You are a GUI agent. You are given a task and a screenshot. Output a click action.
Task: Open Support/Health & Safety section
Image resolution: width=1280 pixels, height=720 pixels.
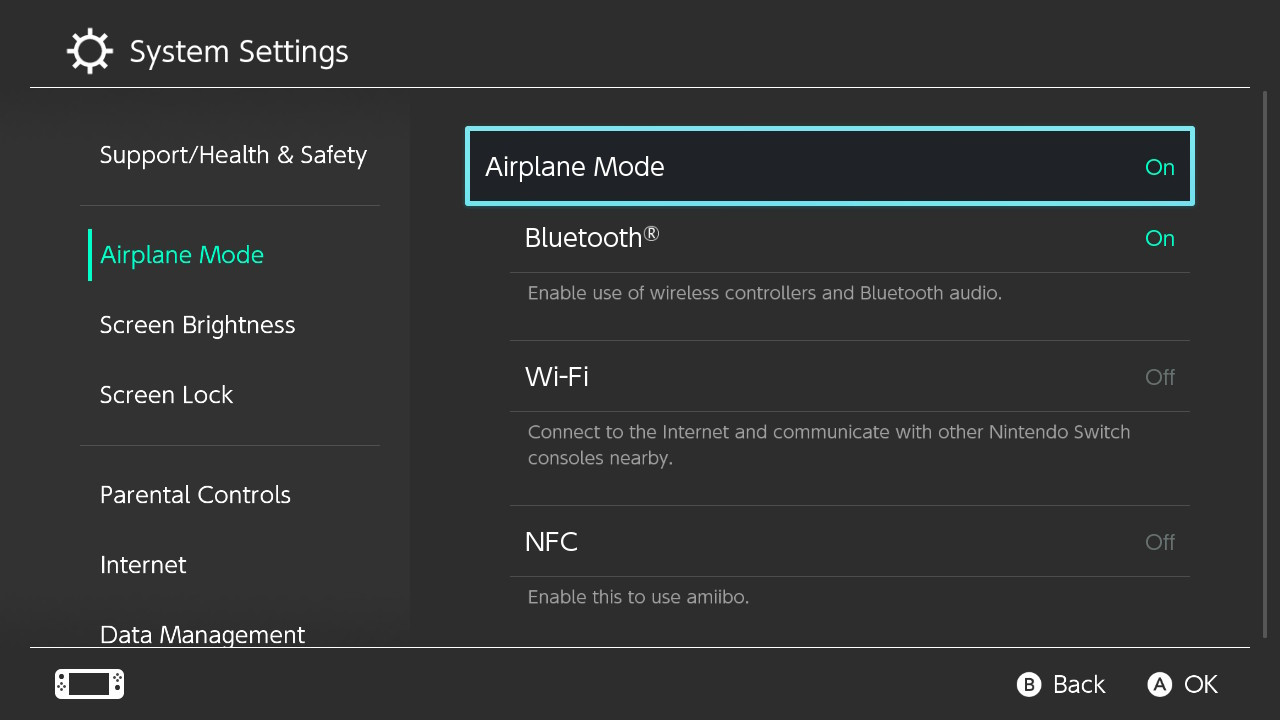233,155
